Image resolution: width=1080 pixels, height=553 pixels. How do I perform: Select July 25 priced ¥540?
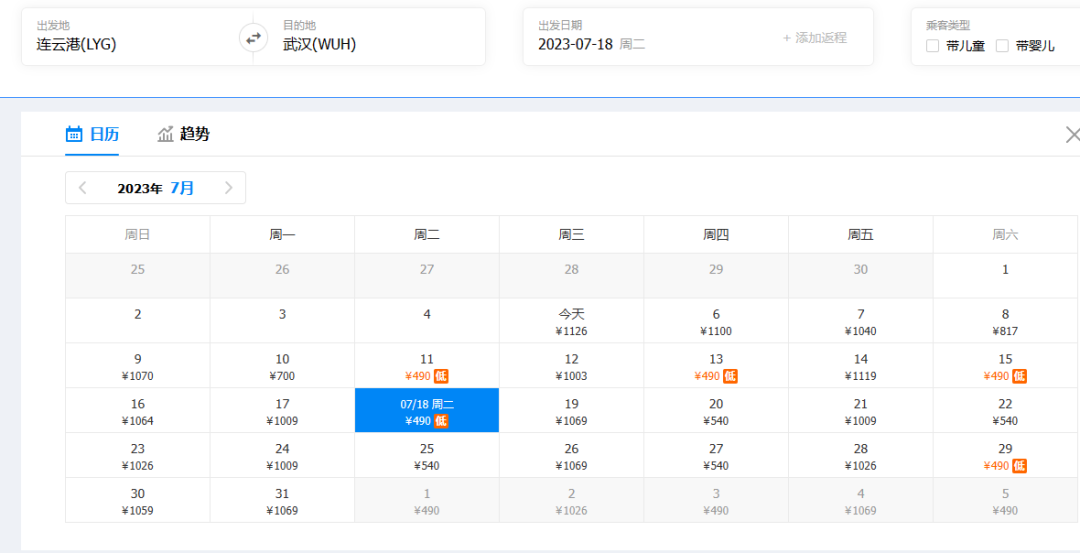(427, 455)
